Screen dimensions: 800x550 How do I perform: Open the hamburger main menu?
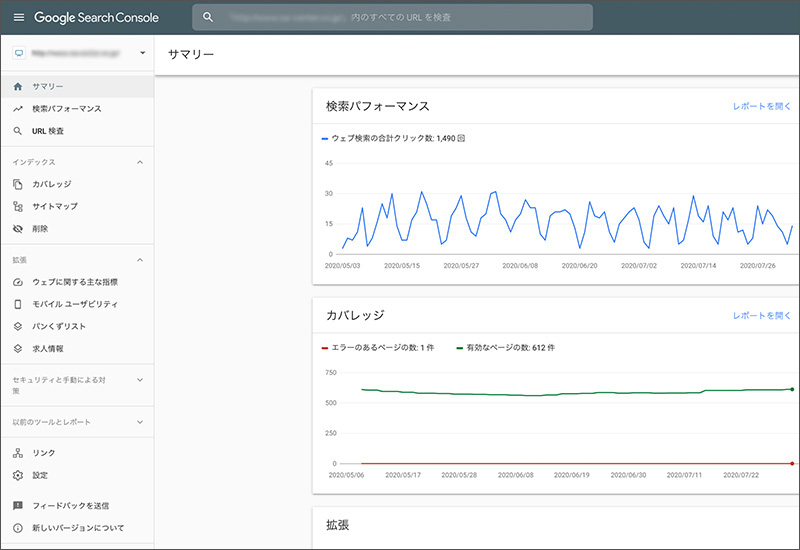(18, 17)
